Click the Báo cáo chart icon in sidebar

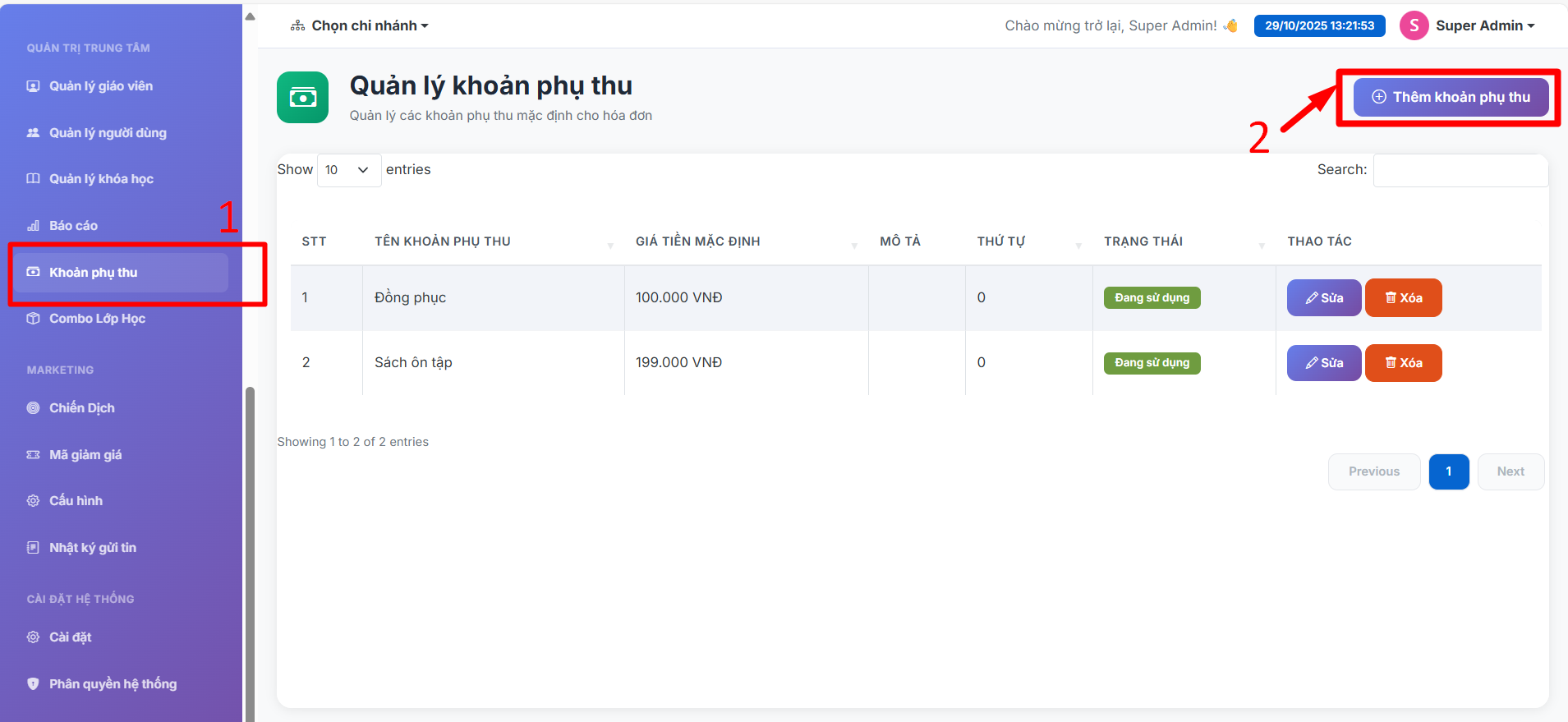(33, 226)
